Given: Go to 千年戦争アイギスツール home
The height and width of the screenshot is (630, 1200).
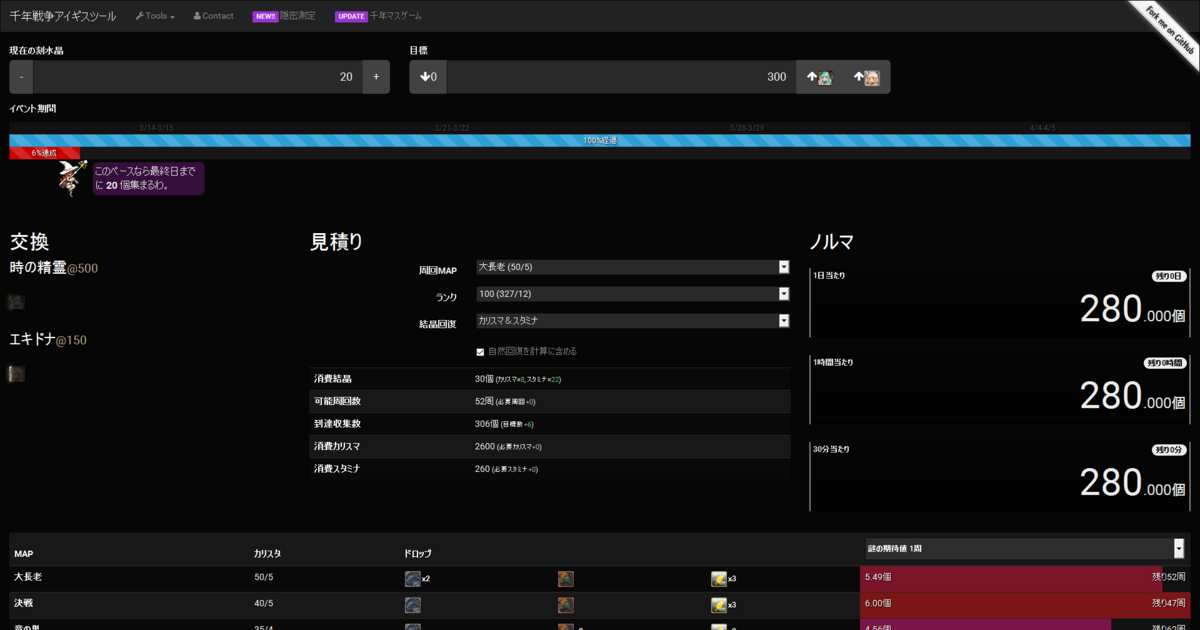Looking at the screenshot, I should click(x=63, y=16).
